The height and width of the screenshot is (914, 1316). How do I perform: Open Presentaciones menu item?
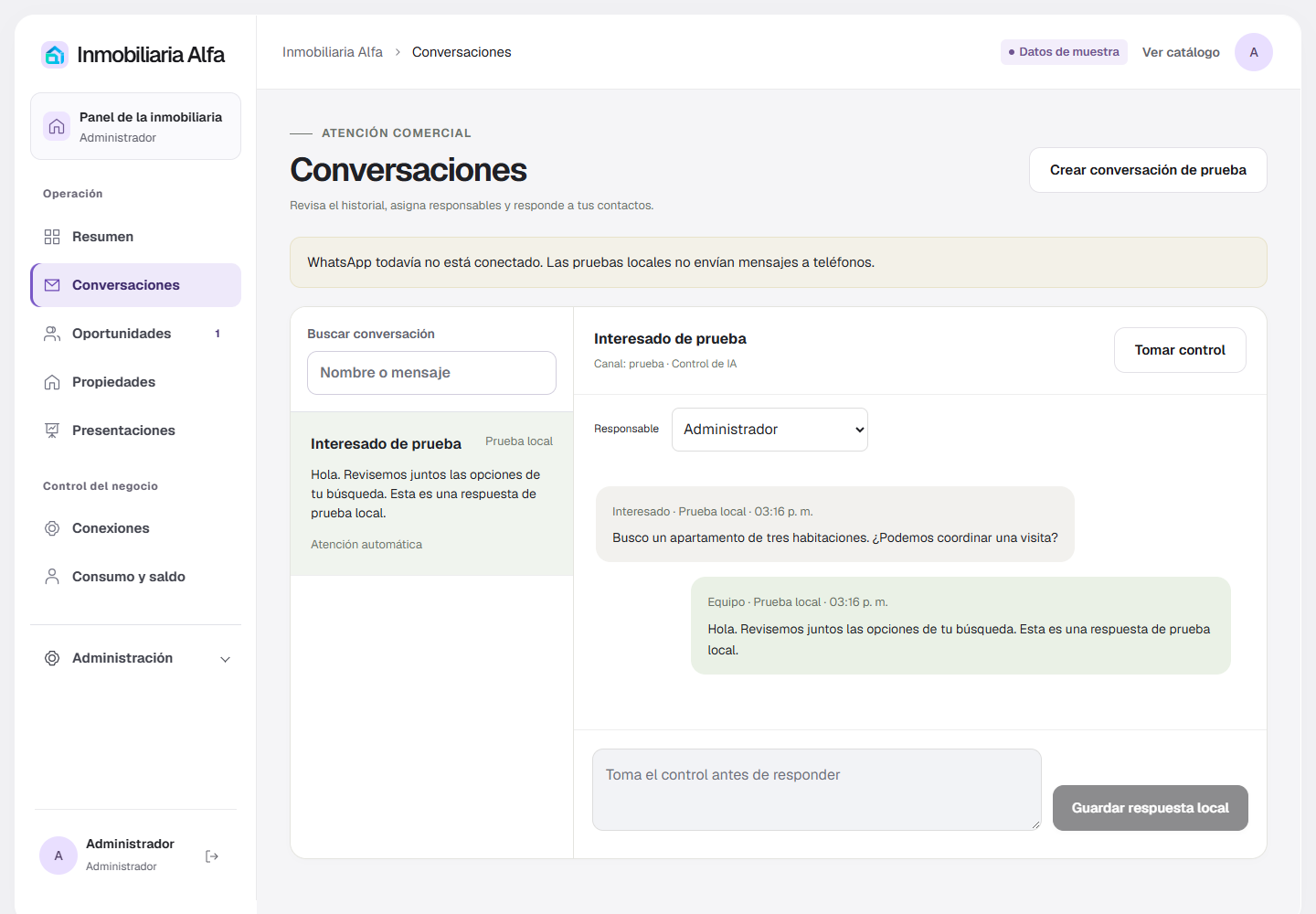(135, 430)
